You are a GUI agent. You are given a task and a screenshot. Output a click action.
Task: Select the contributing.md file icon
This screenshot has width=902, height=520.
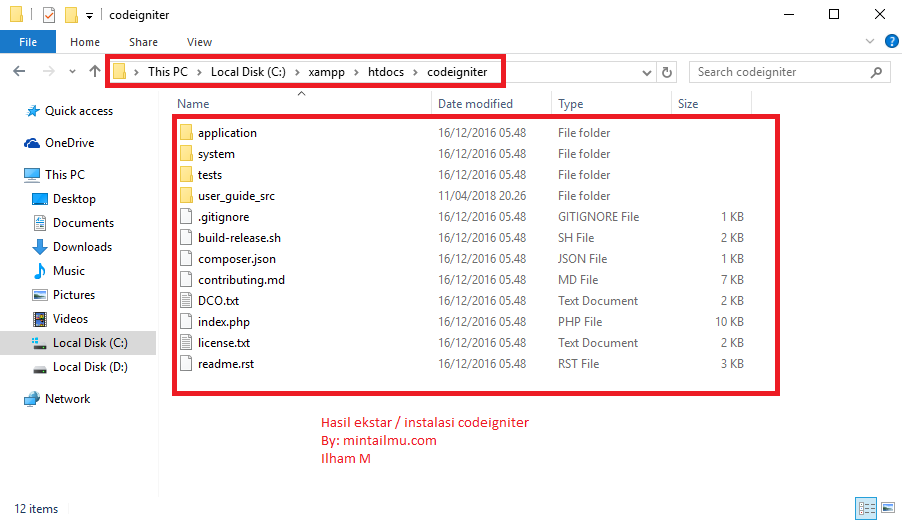coord(186,280)
